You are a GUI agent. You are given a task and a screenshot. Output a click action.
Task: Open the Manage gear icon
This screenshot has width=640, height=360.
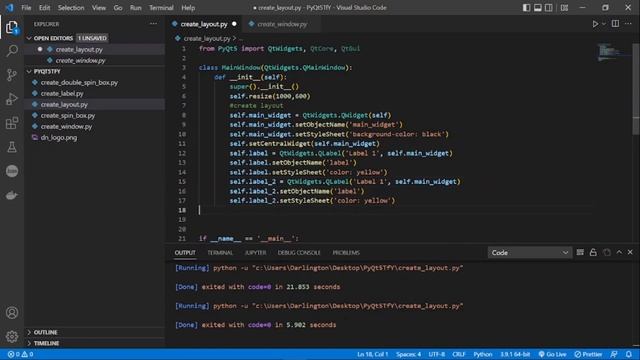pos(12,336)
